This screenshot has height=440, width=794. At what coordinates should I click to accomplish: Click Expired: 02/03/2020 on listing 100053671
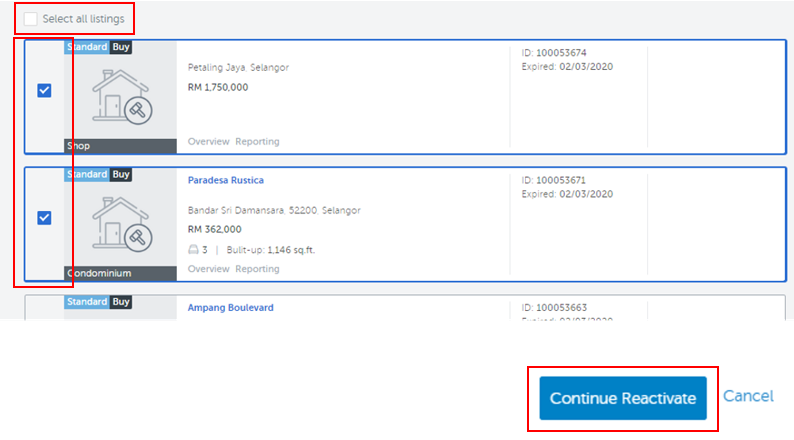click(567, 194)
